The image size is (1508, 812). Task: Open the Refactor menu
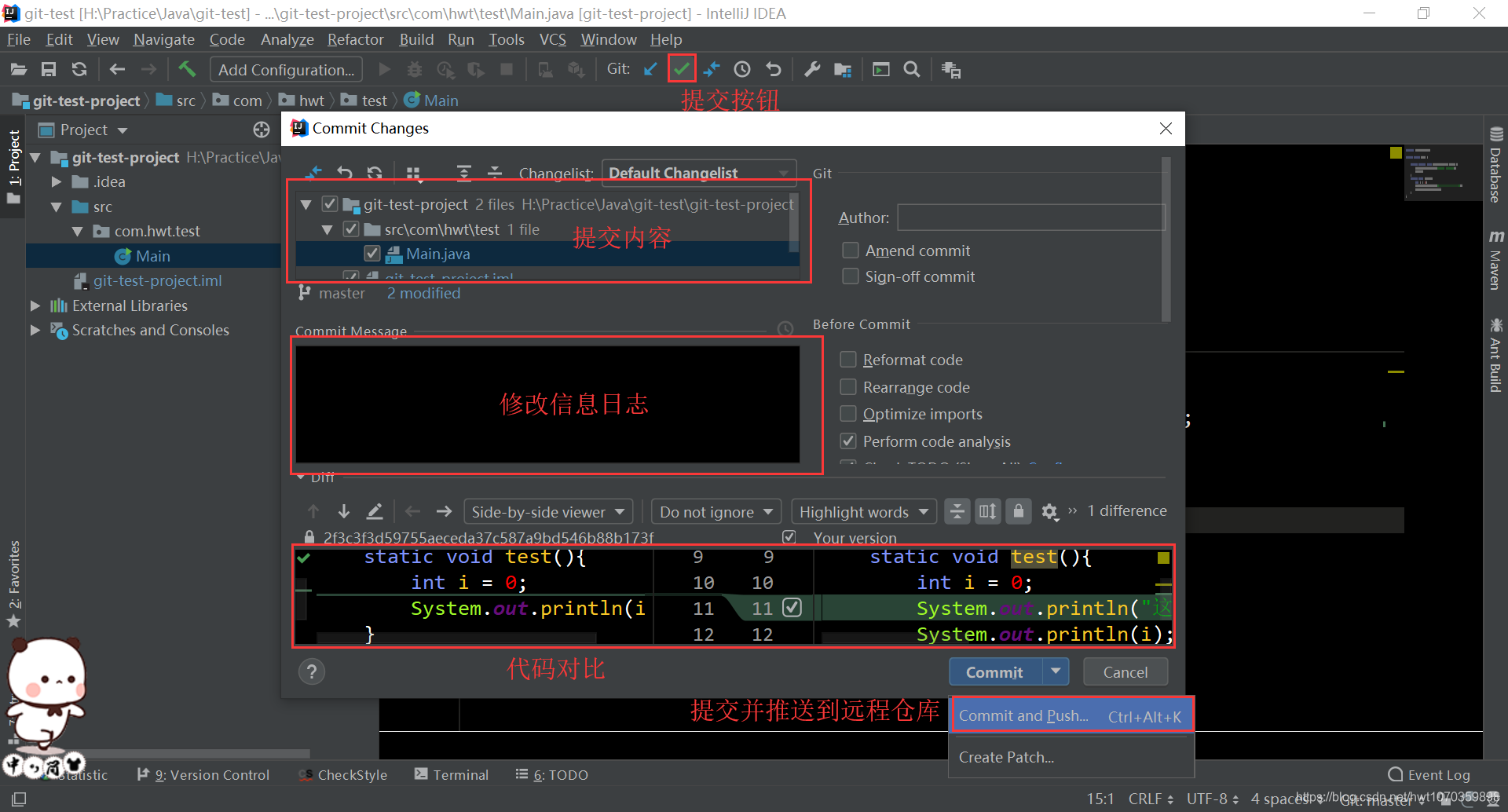(355, 39)
